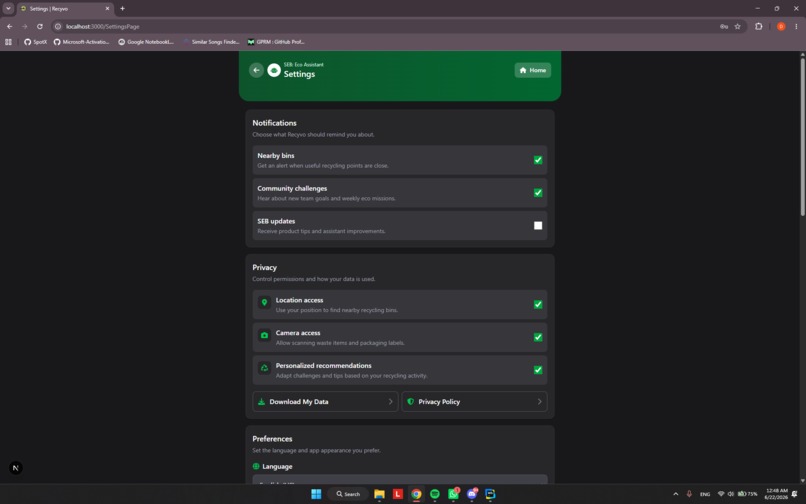Image resolution: width=806 pixels, height=504 pixels.
Task: Open a new browser tab
Action: (122, 8)
